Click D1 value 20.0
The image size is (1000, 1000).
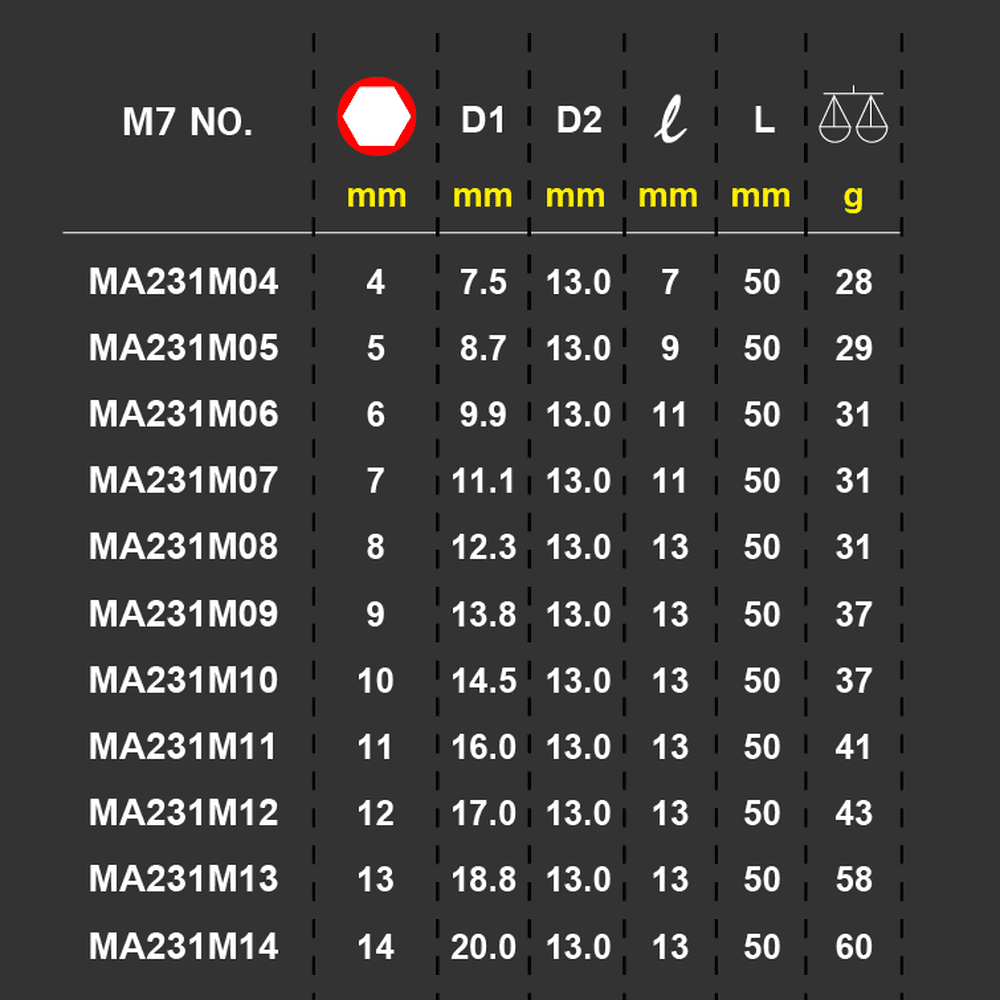pos(483,946)
